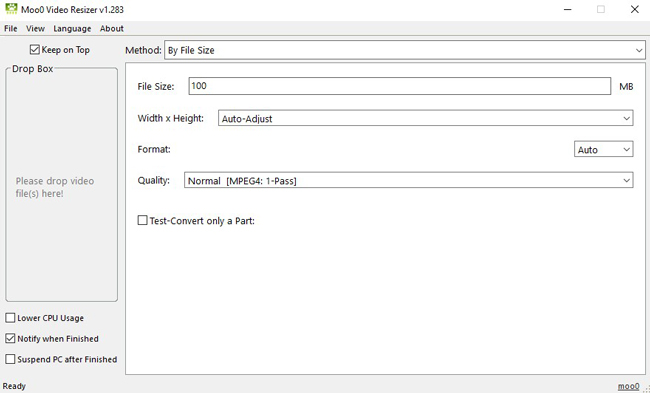Click the Format label
Viewport: 650px width, 393px height.
pos(154,149)
